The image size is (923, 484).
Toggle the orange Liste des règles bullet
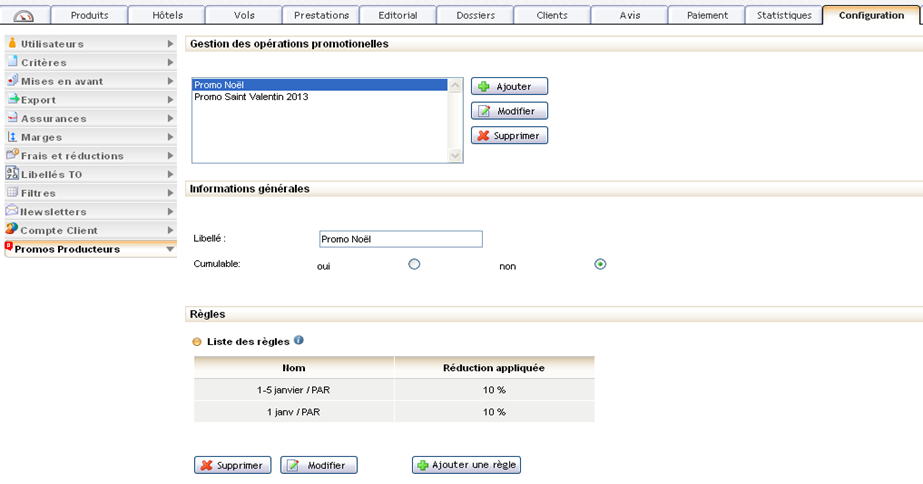tap(196, 342)
